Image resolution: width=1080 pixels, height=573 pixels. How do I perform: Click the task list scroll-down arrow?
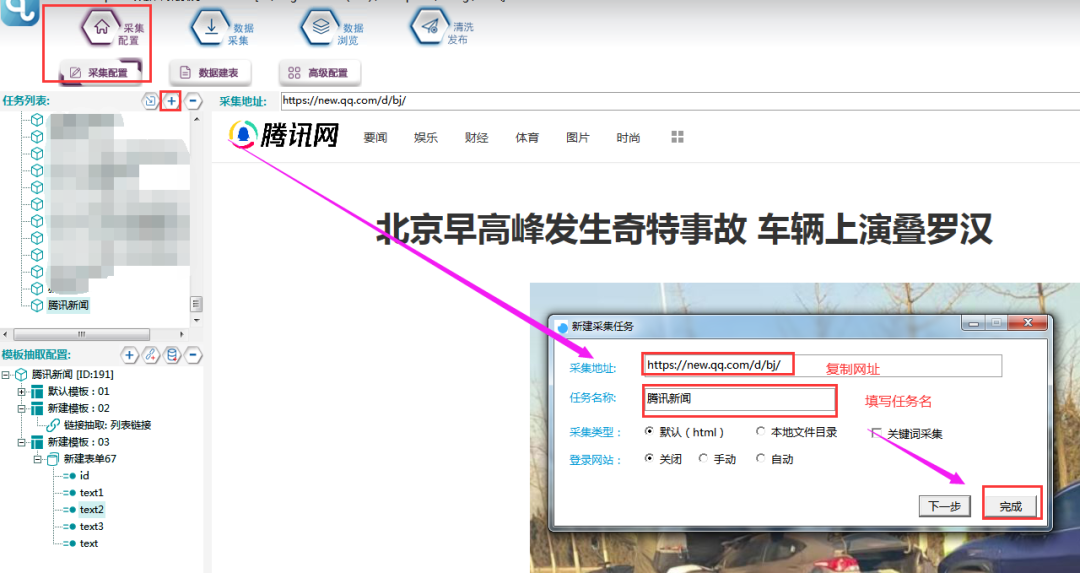[196, 320]
